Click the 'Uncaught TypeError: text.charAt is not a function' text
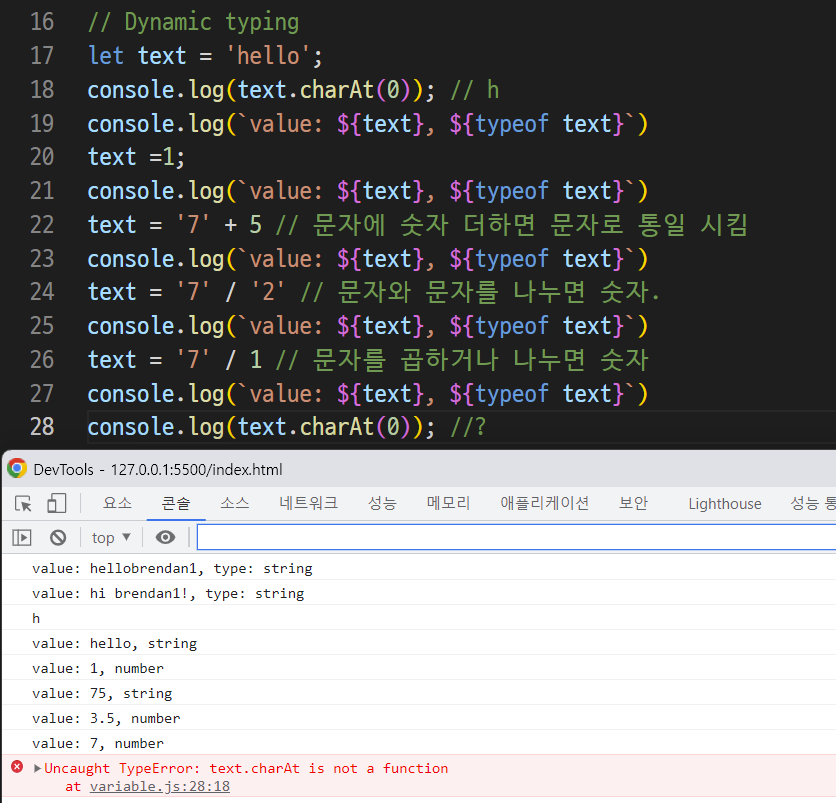 pos(246,768)
